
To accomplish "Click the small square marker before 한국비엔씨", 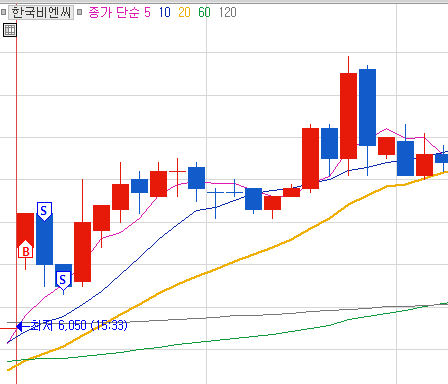I will click(x=3, y=12).
